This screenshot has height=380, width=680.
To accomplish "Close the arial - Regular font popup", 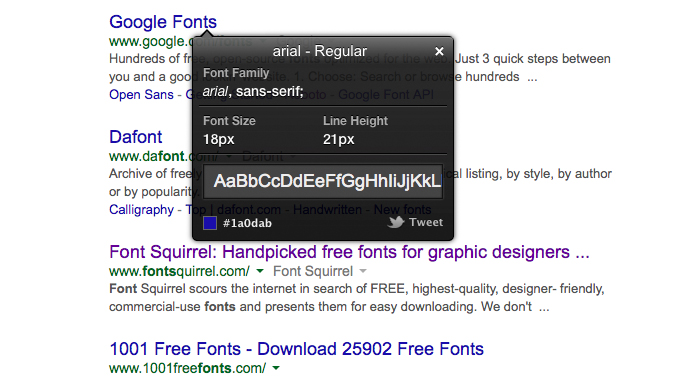I will pyautogui.click(x=439, y=52).
